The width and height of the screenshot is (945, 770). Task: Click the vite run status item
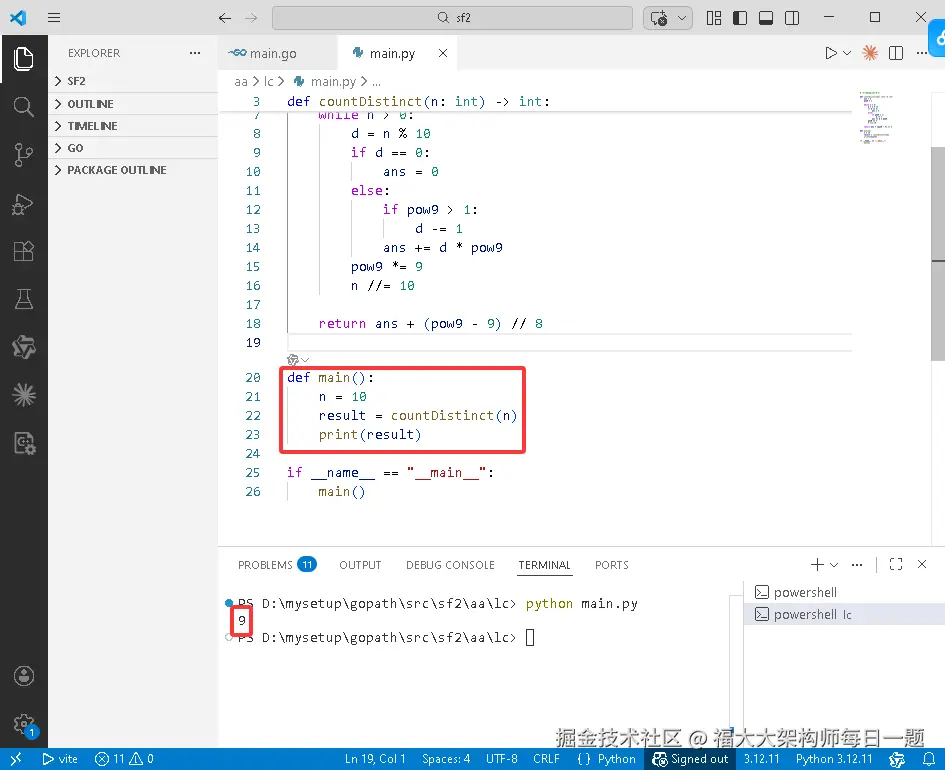coord(60,759)
